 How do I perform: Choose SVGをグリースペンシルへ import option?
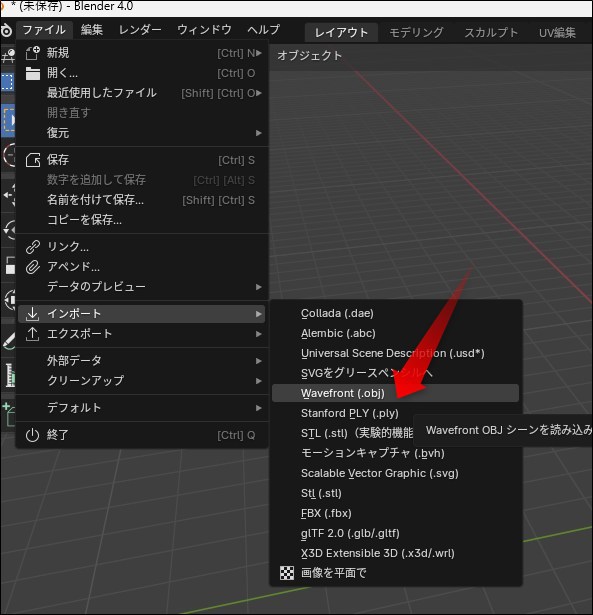(395, 373)
